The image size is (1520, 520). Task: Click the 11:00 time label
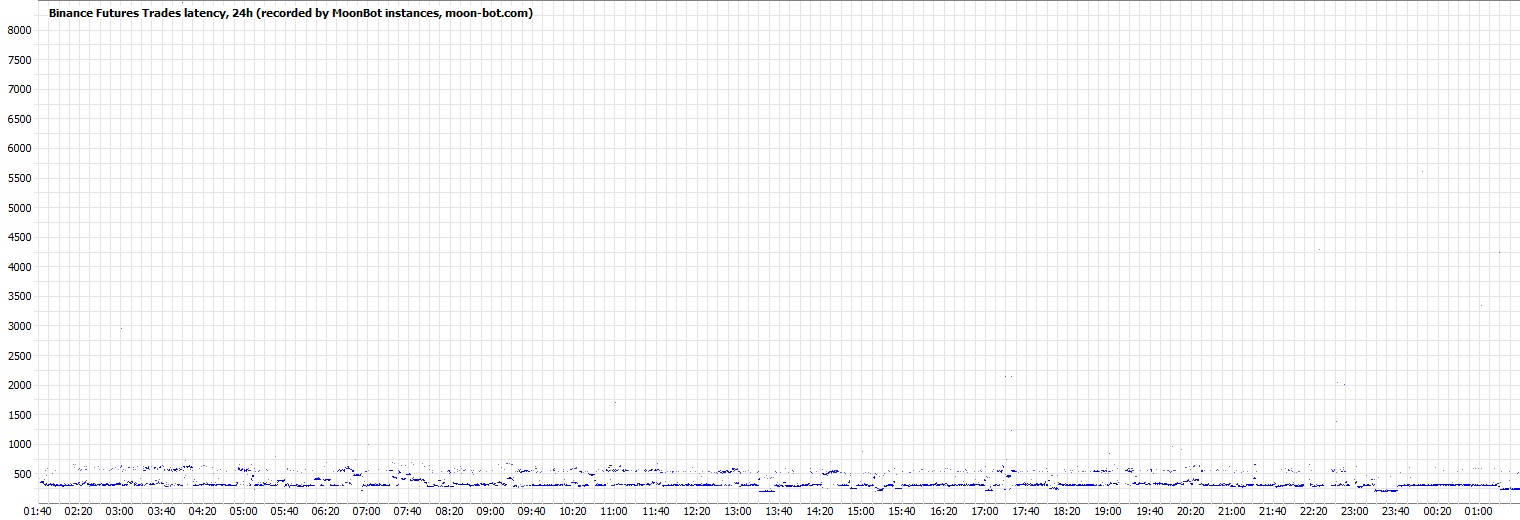(x=614, y=511)
